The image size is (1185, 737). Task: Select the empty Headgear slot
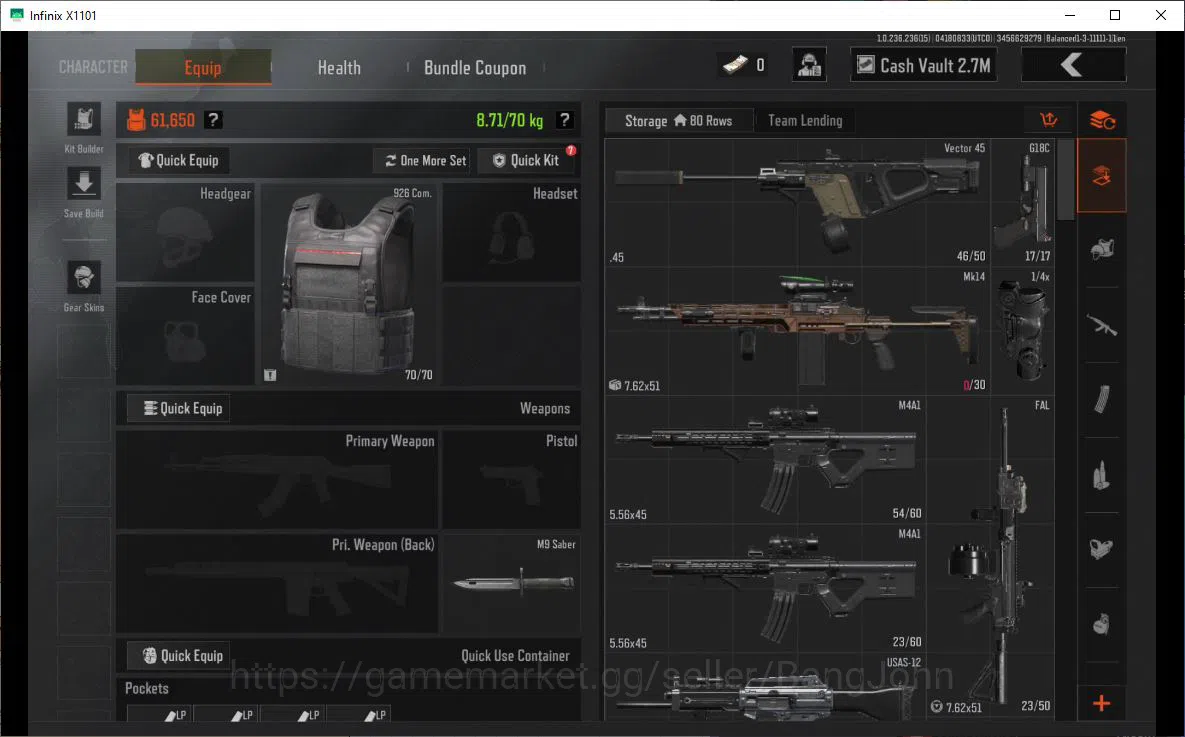click(x=185, y=232)
